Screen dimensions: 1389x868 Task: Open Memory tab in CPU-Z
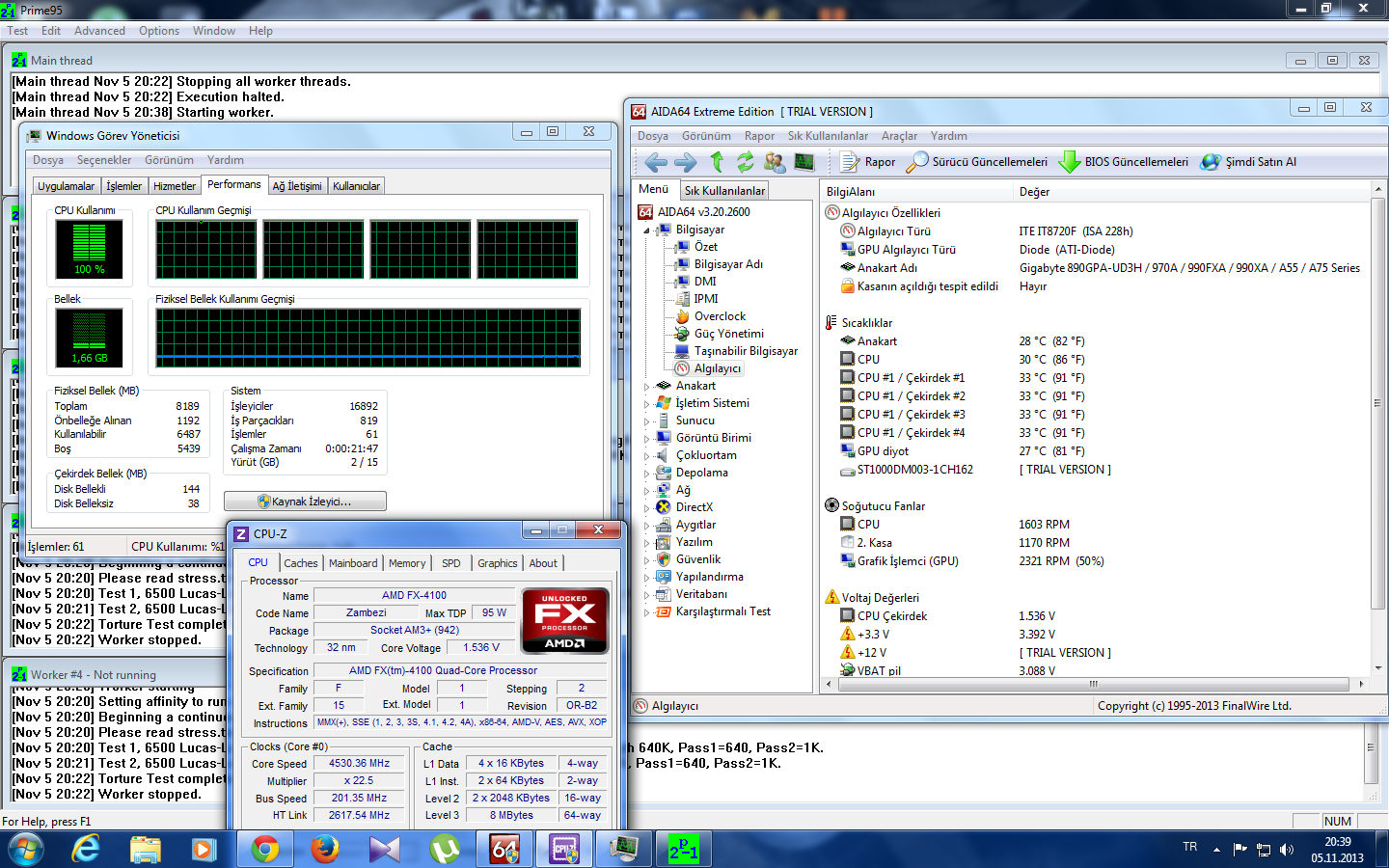pyautogui.click(x=407, y=563)
